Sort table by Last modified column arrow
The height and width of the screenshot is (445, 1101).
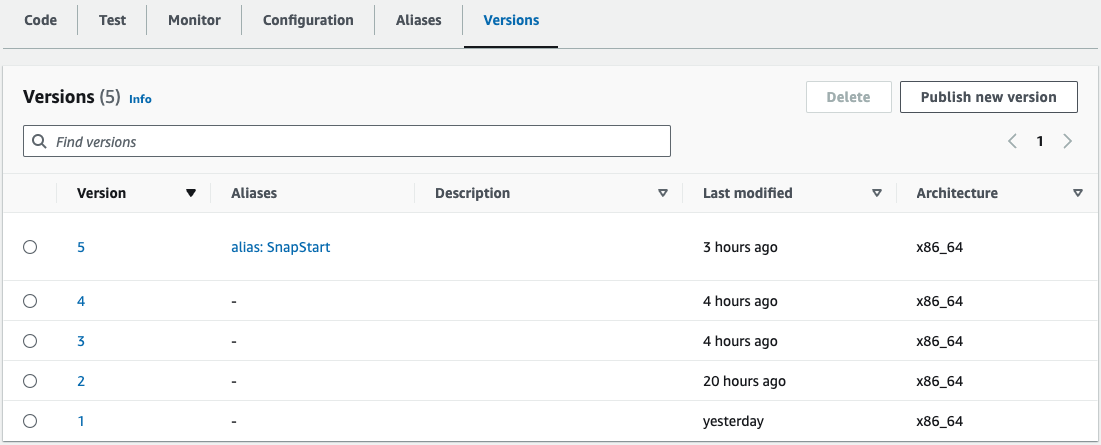(877, 193)
